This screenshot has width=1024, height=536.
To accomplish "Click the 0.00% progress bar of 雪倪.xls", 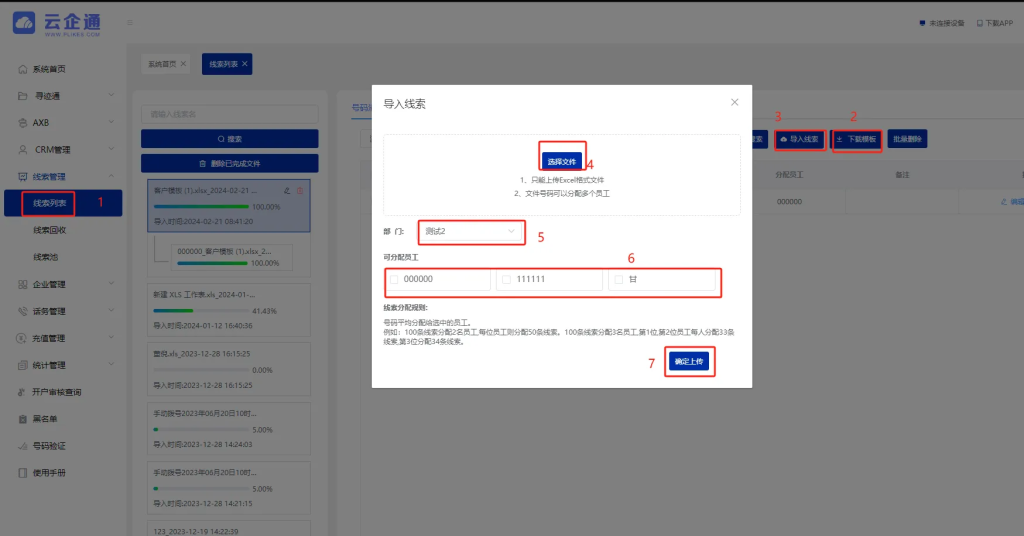I will pyautogui.click(x=201, y=370).
